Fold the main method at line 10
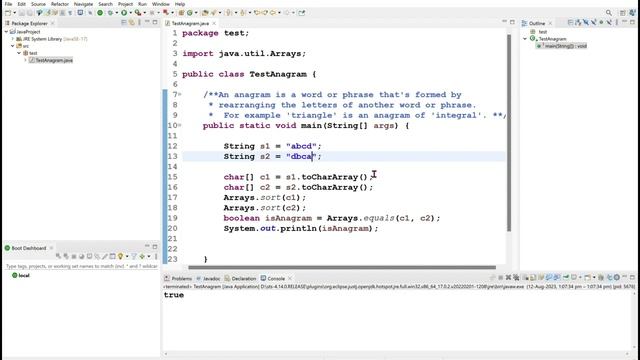 (x=180, y=125)
